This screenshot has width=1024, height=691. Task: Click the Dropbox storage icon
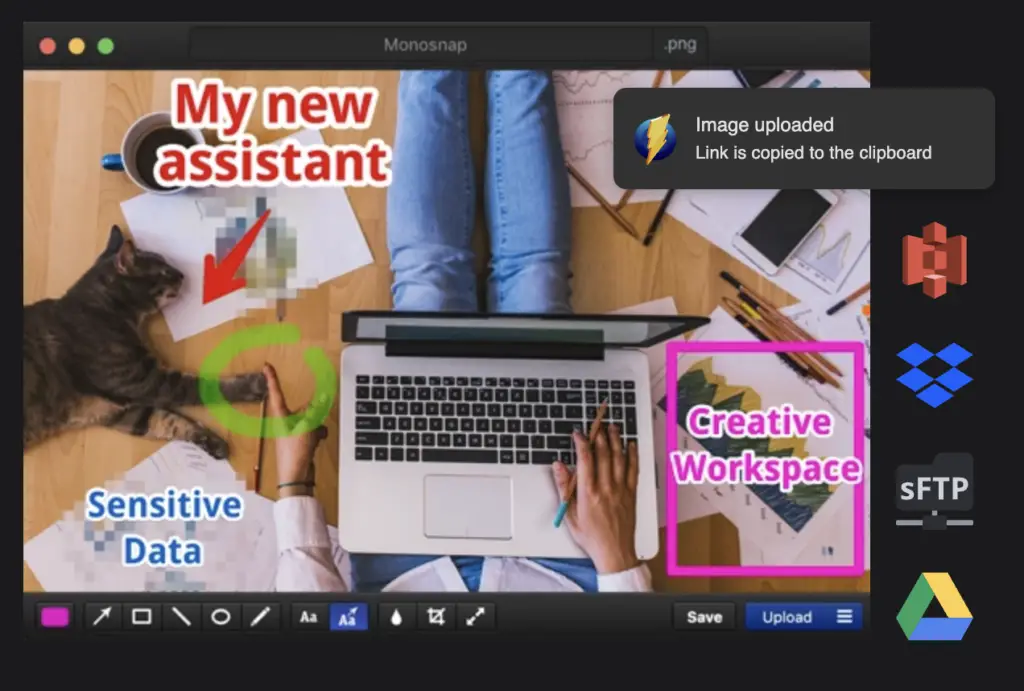(x=935, y=374)
